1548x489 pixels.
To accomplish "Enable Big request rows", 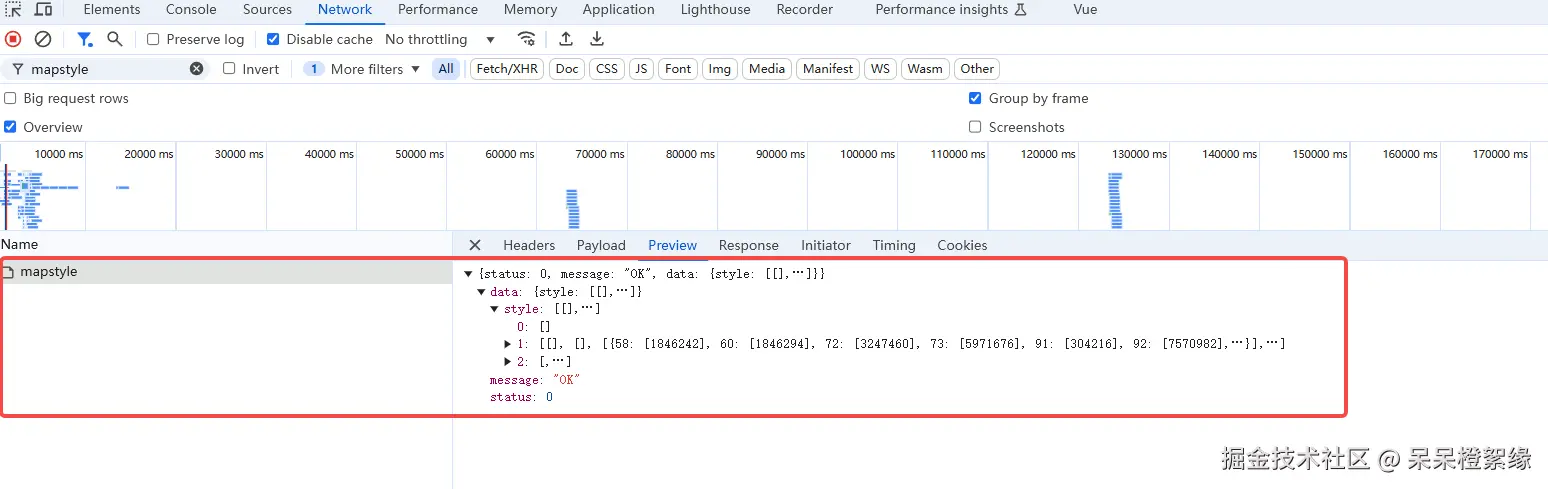I will click(10, 98).
